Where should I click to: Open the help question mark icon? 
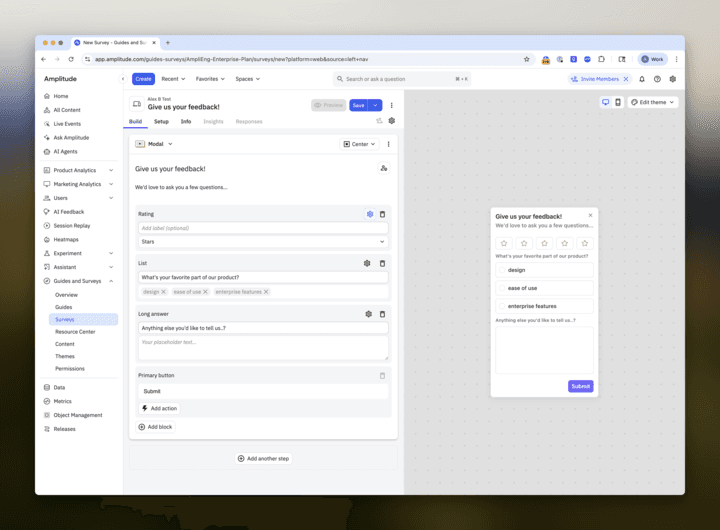coord(657,79)
